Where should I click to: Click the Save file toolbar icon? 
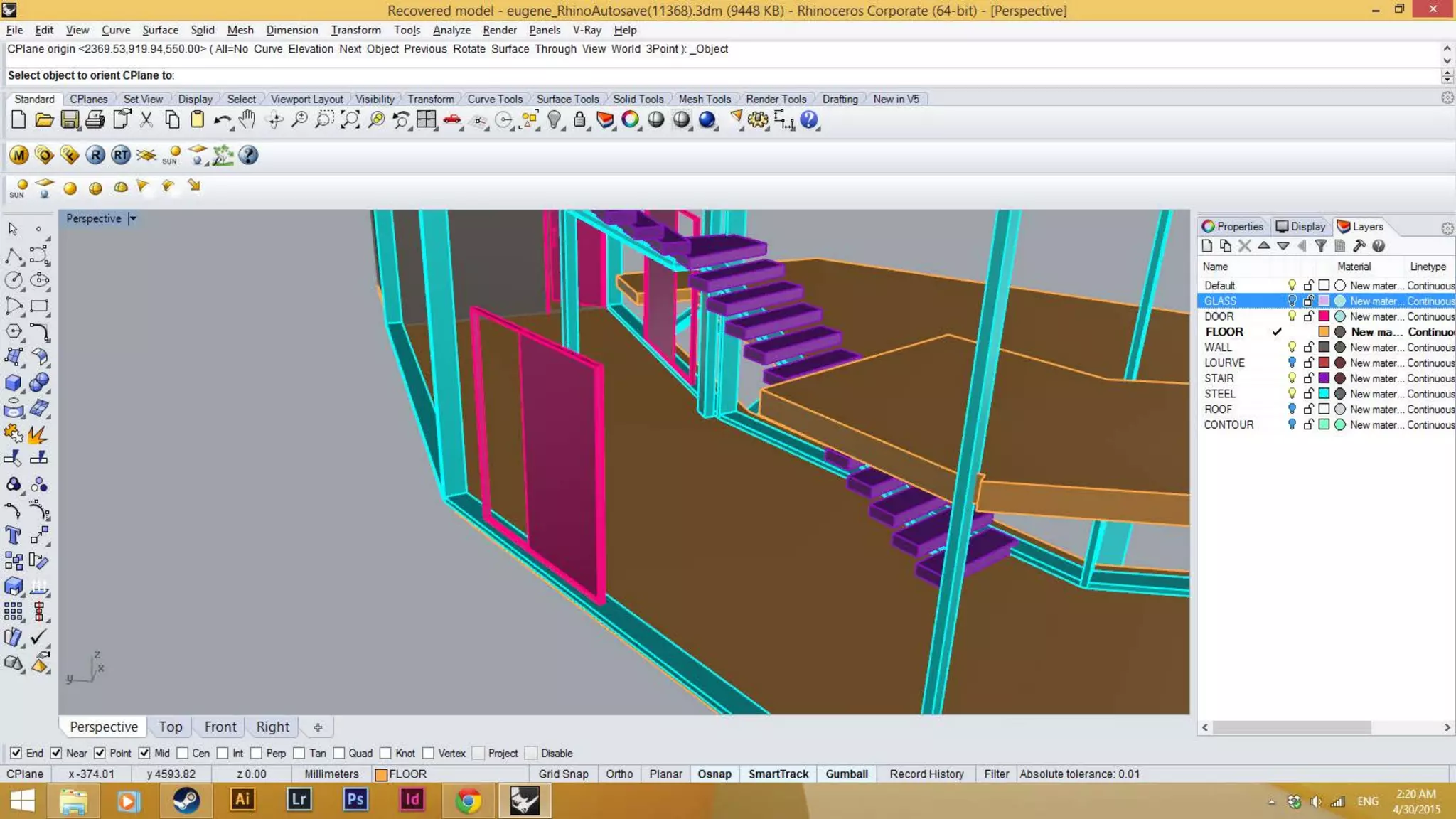point(70,120)
